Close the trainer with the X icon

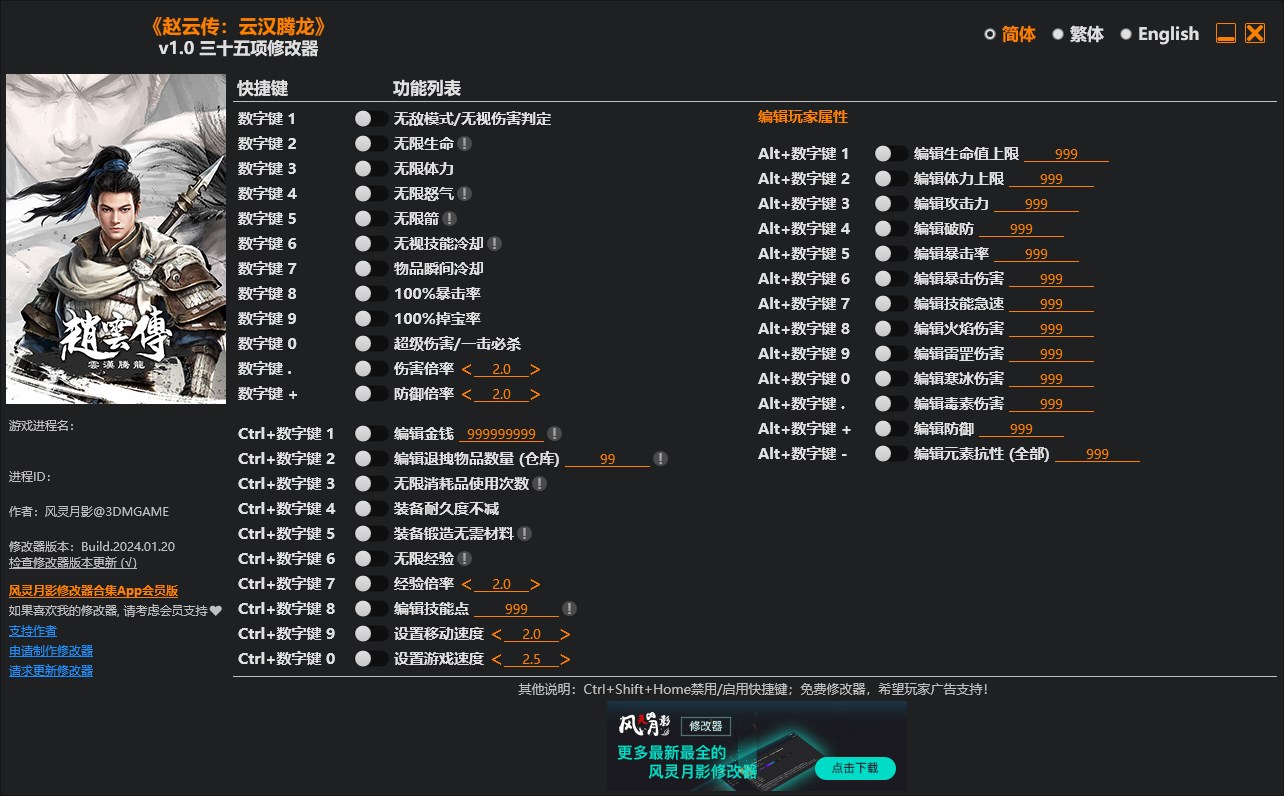coord(1255,33)
